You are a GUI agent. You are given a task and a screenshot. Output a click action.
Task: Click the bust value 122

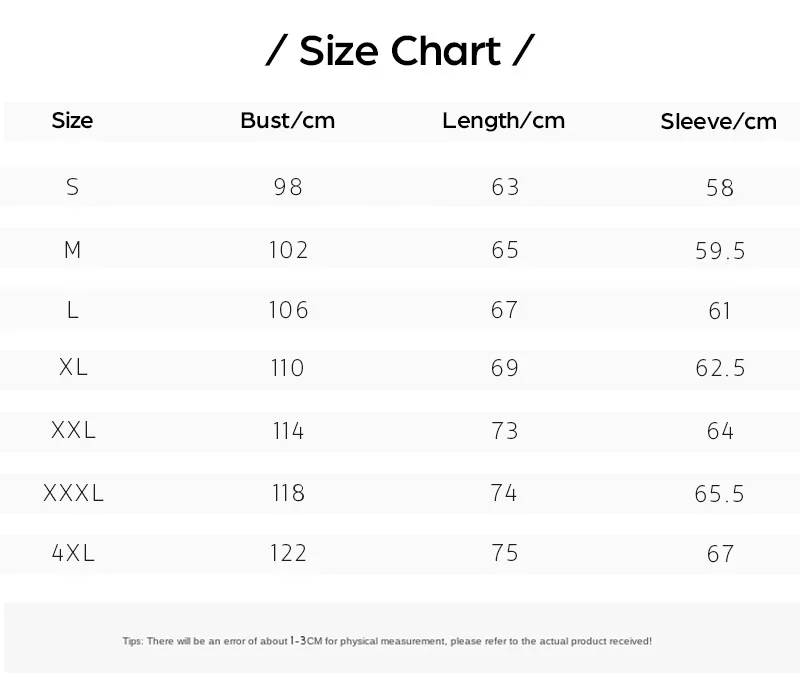(288, 553)
